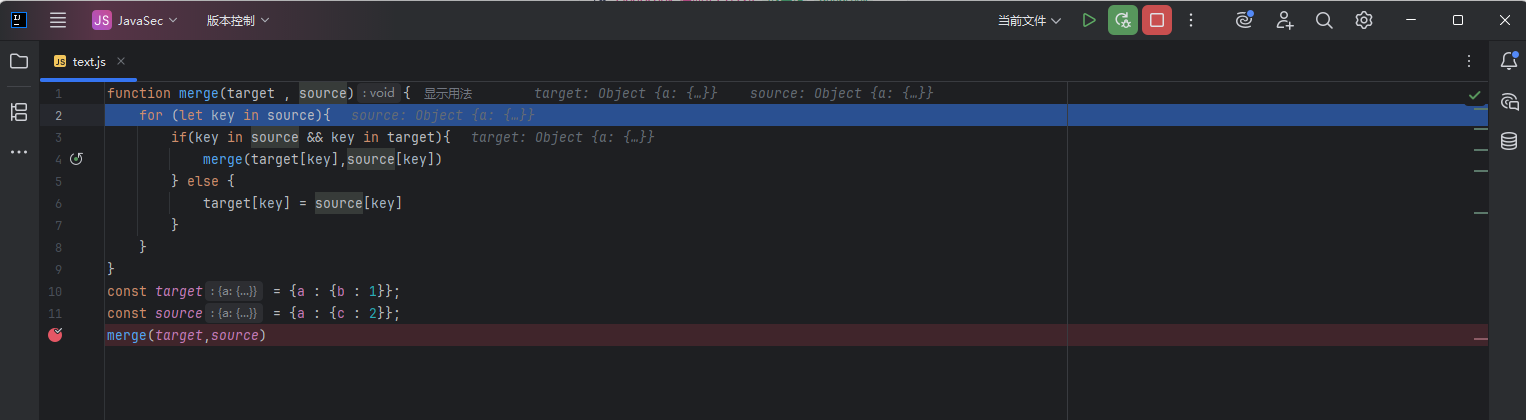Image resolution: width=1526 pixels, height=420 pixels.
Task: Stop the running debug session
Action: pos(1157,20)
